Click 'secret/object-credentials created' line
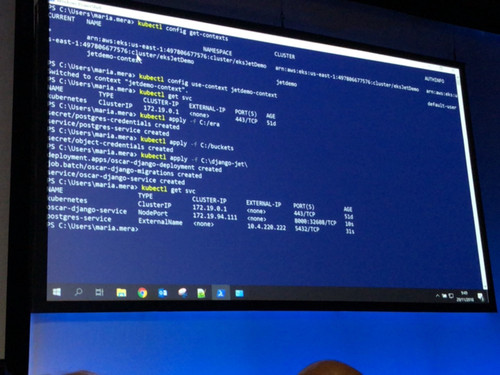This screenshot has height=375, width=500. point(111,143)
